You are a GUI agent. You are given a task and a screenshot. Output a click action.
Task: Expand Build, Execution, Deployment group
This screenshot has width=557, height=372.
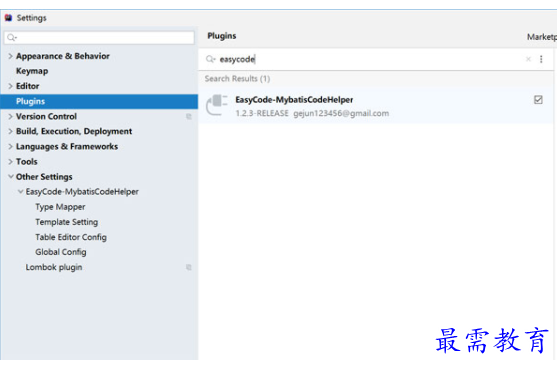click(10, 131)
